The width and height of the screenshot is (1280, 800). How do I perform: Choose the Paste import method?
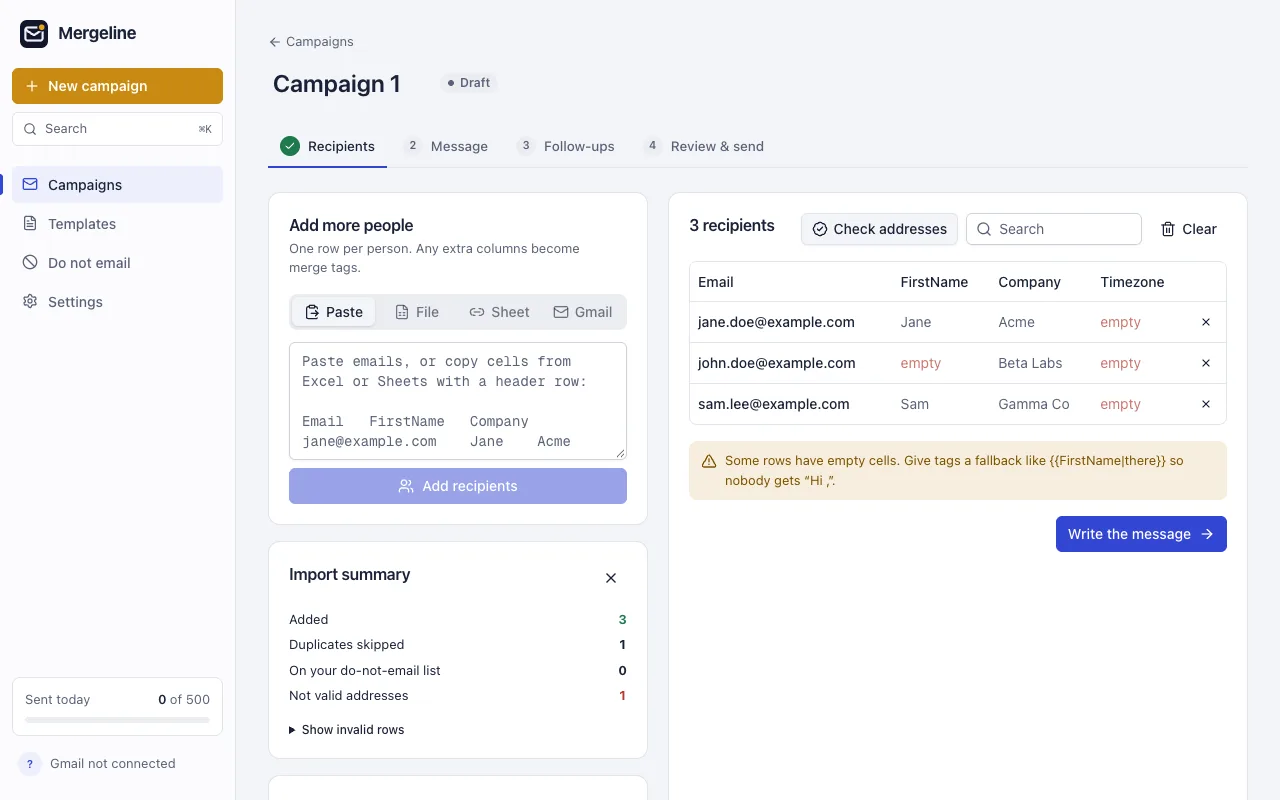click(x=334, y=312)
